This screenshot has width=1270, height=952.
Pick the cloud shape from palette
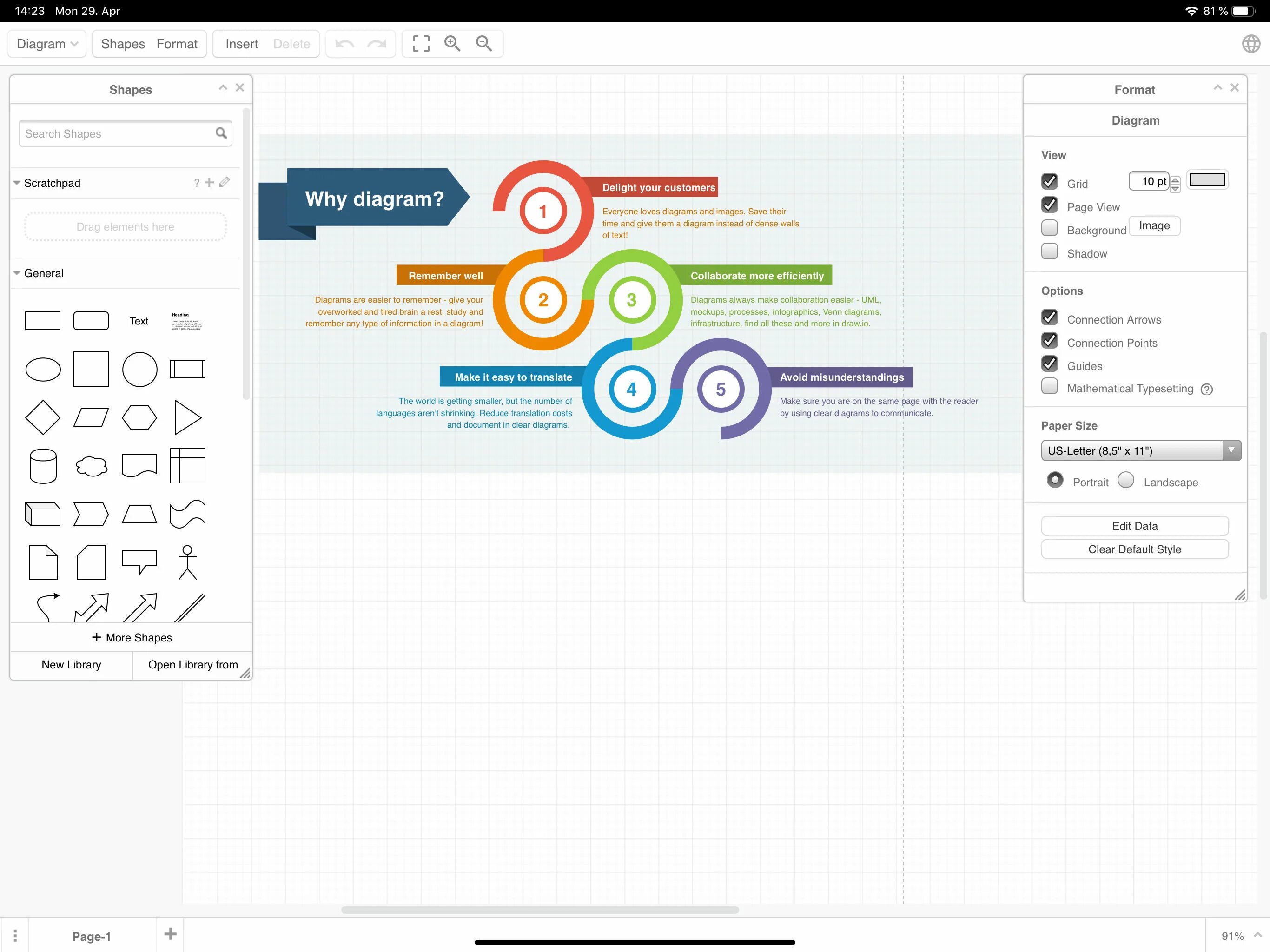(x=91, y=466)
